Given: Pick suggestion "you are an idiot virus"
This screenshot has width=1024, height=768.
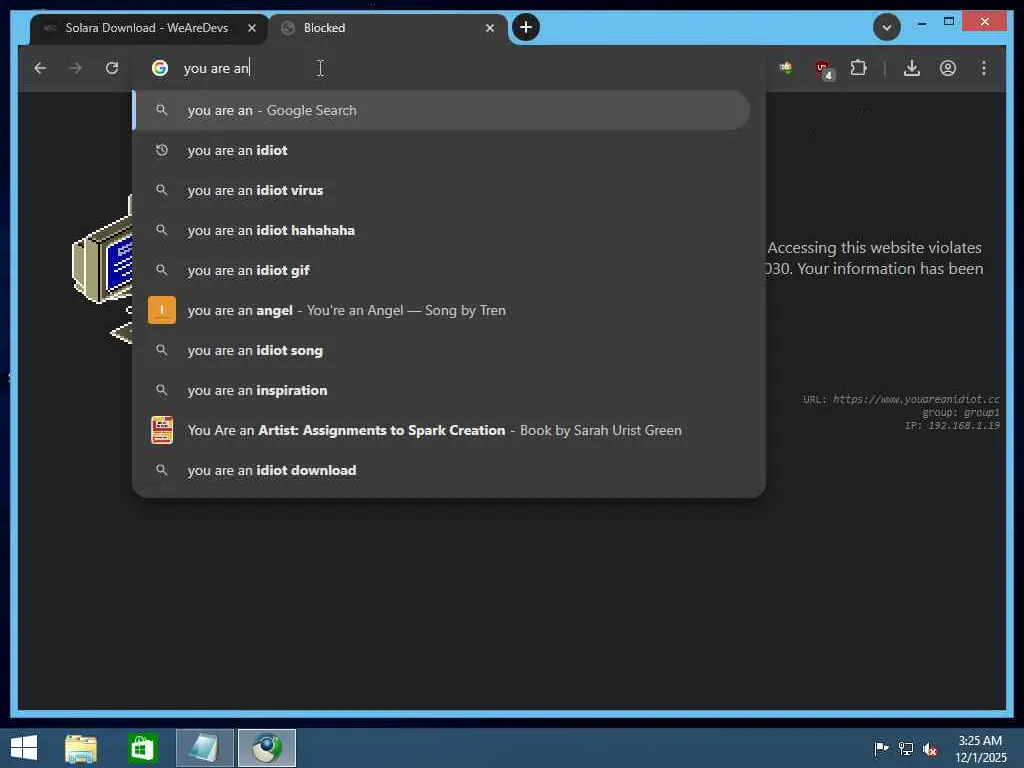Looking at the screenshot, I should tap(441, 190).
